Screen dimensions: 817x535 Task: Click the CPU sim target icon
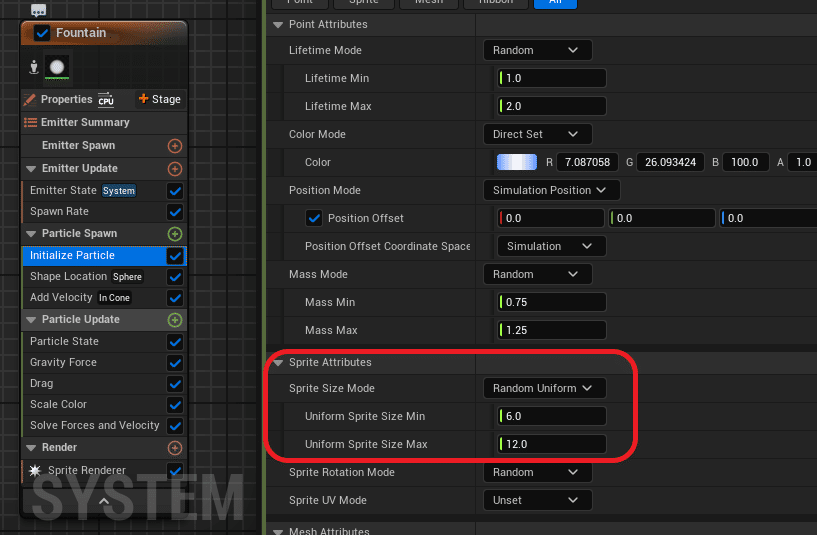(x=106, y=99)
